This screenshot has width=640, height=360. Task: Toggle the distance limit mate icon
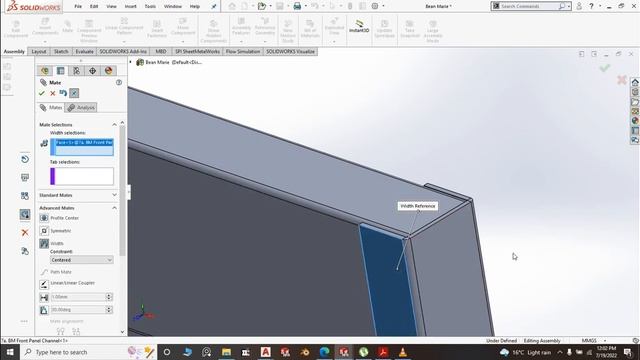pos(44,297)
